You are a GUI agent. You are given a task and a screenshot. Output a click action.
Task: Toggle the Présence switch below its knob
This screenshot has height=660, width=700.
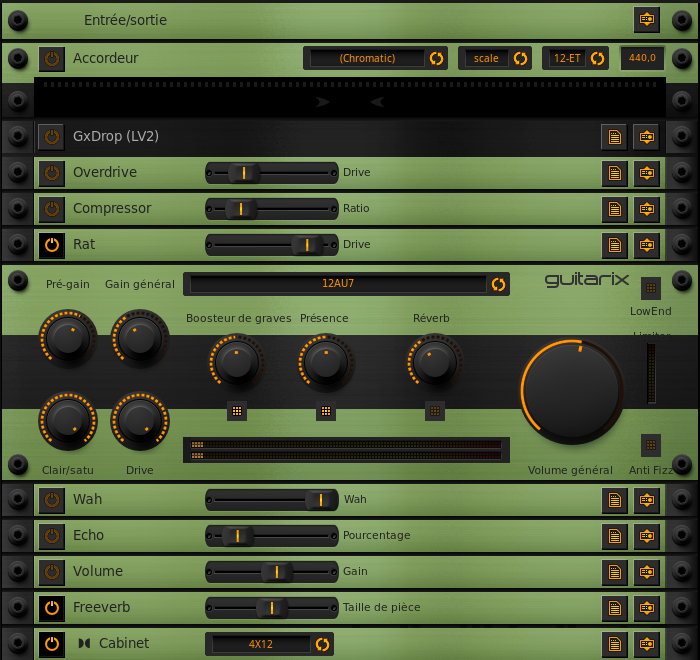coord(326,411)
